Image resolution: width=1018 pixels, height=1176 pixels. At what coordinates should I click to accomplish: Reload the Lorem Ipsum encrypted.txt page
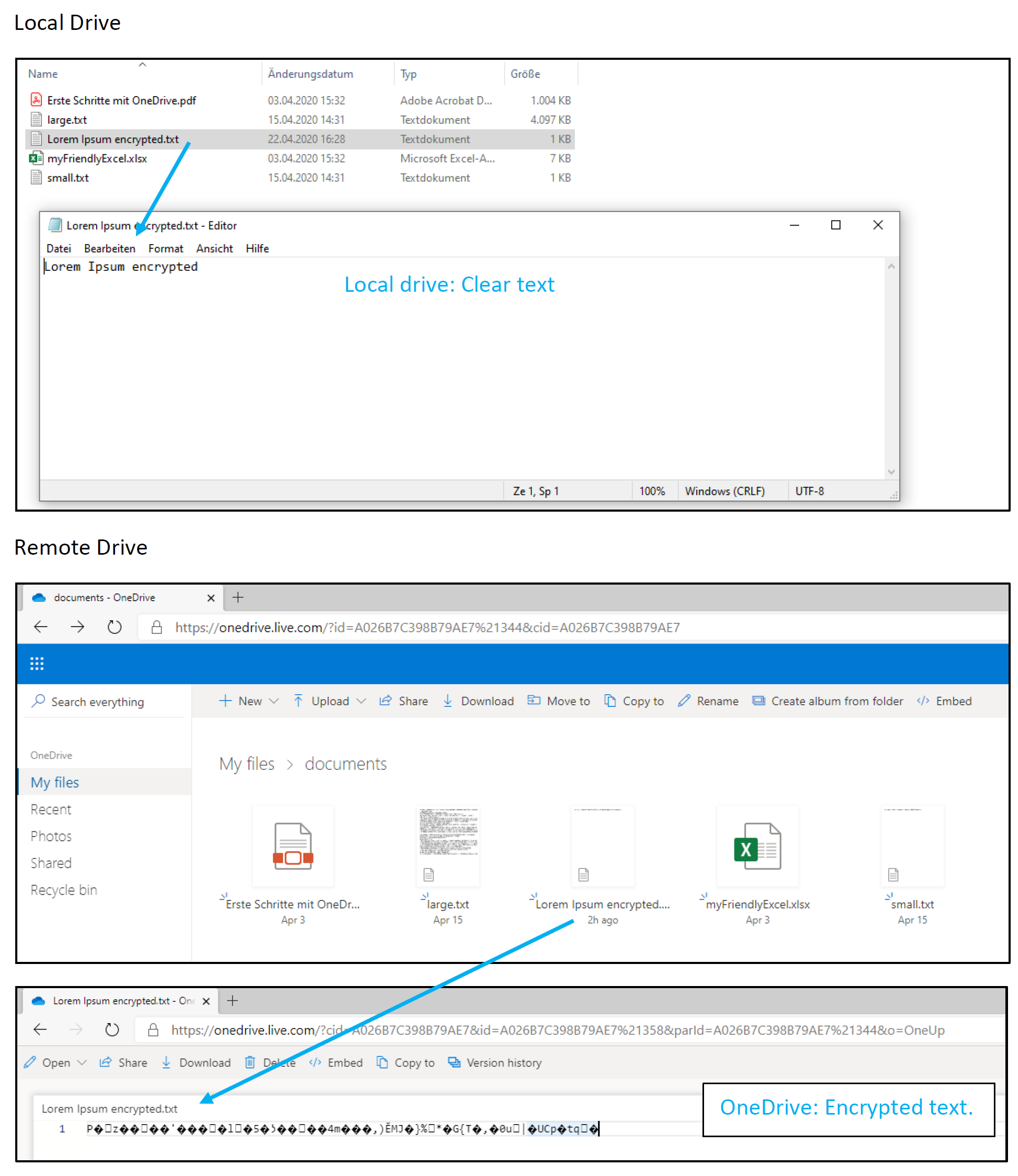coord(112,1030)
